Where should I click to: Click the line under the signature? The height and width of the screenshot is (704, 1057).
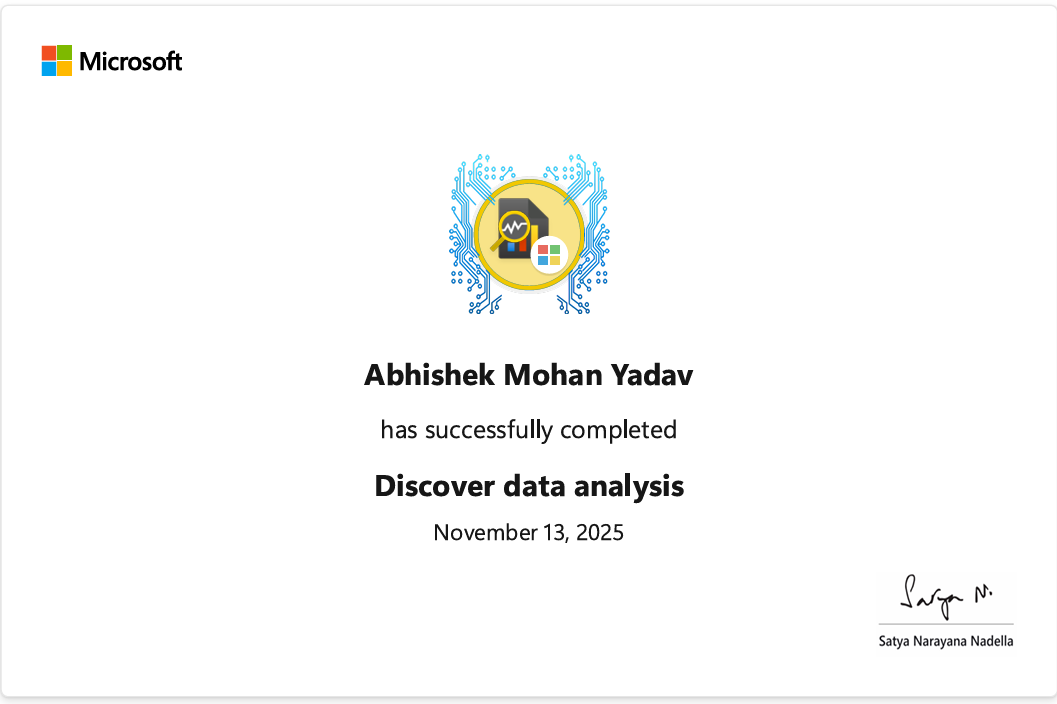[x=945, y=625]
